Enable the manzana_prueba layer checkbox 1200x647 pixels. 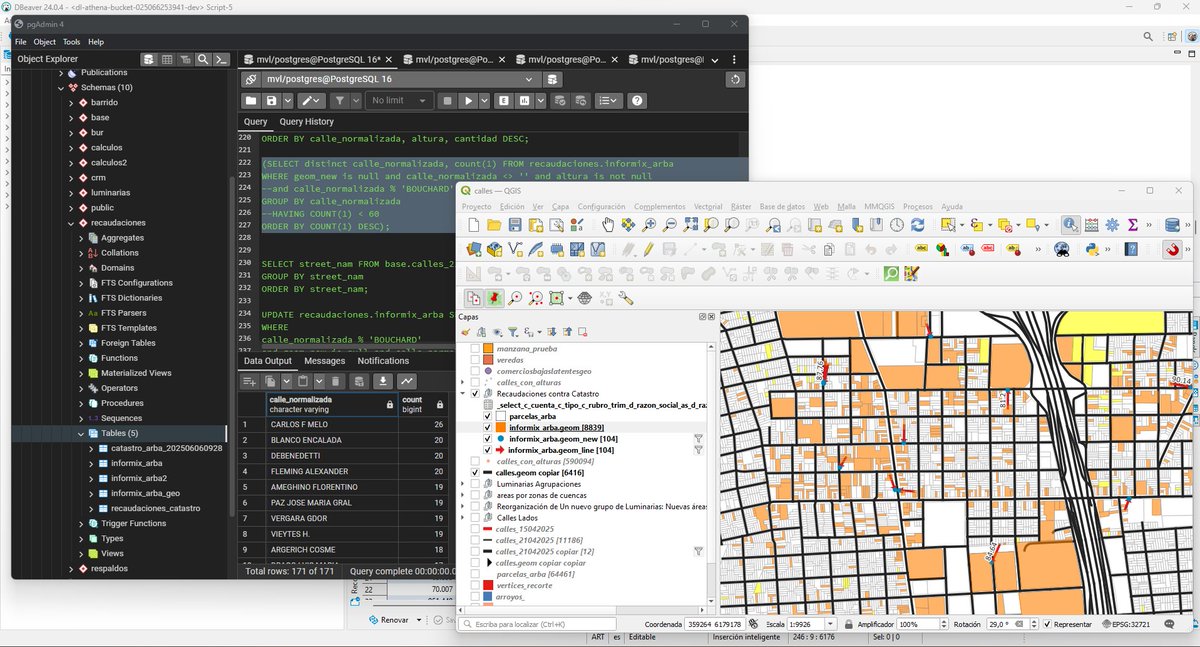click(475, 348)
